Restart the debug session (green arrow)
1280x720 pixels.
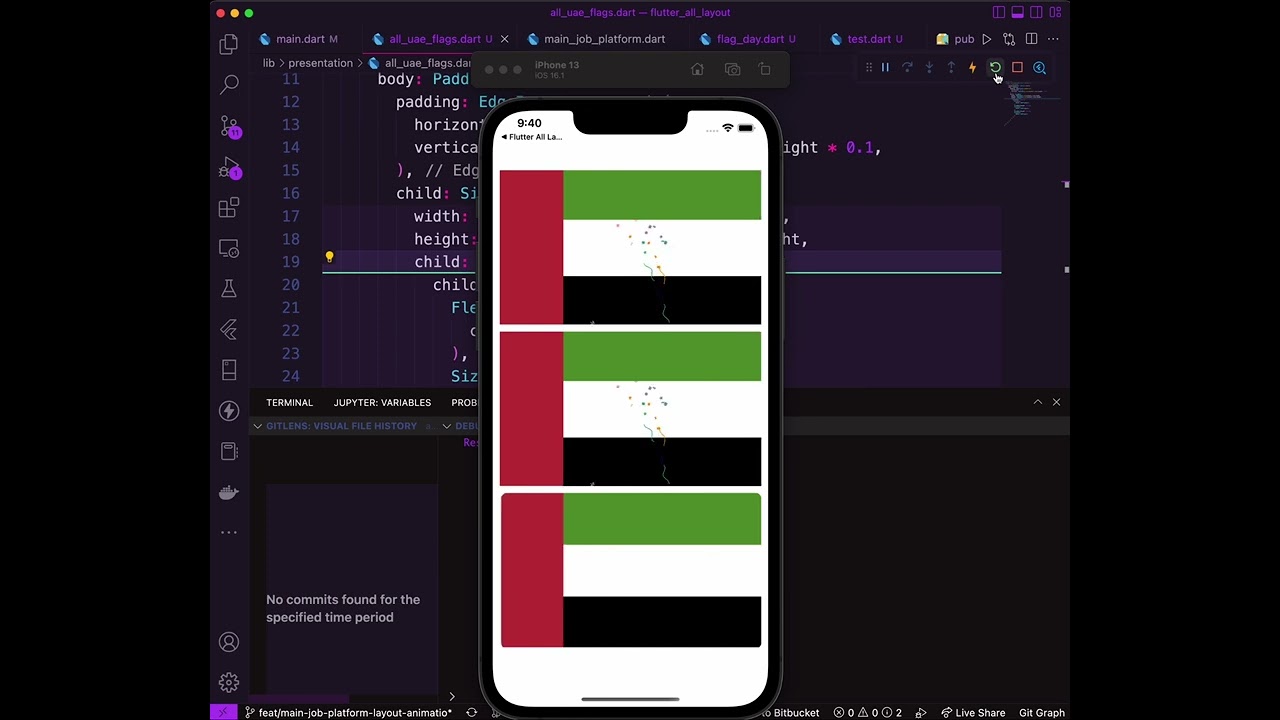[995, 68]
